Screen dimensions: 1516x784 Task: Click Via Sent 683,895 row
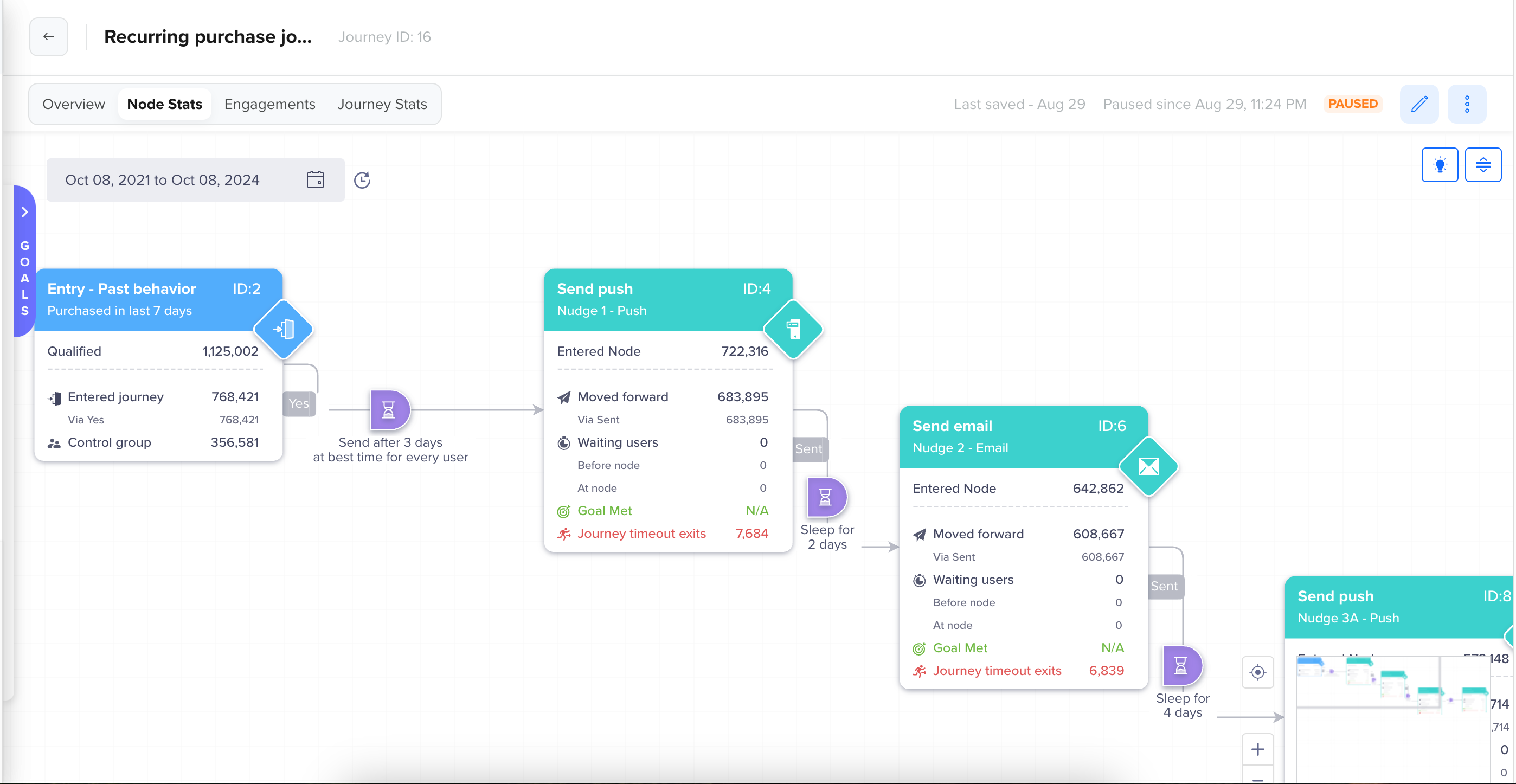tap(673, 420)
